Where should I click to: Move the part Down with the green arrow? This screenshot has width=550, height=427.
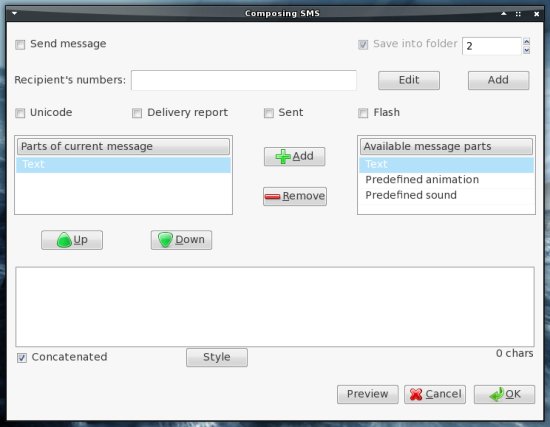tap(181, 240)
